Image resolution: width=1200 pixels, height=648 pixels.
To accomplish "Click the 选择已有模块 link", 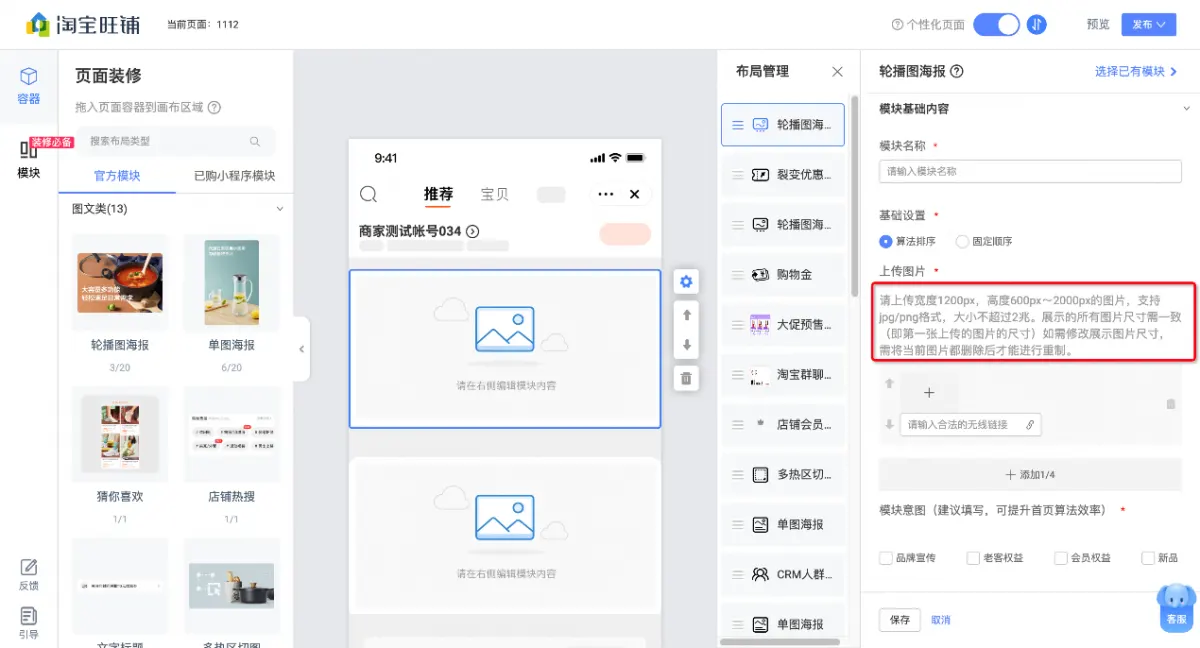I will tap(1136, 71).
